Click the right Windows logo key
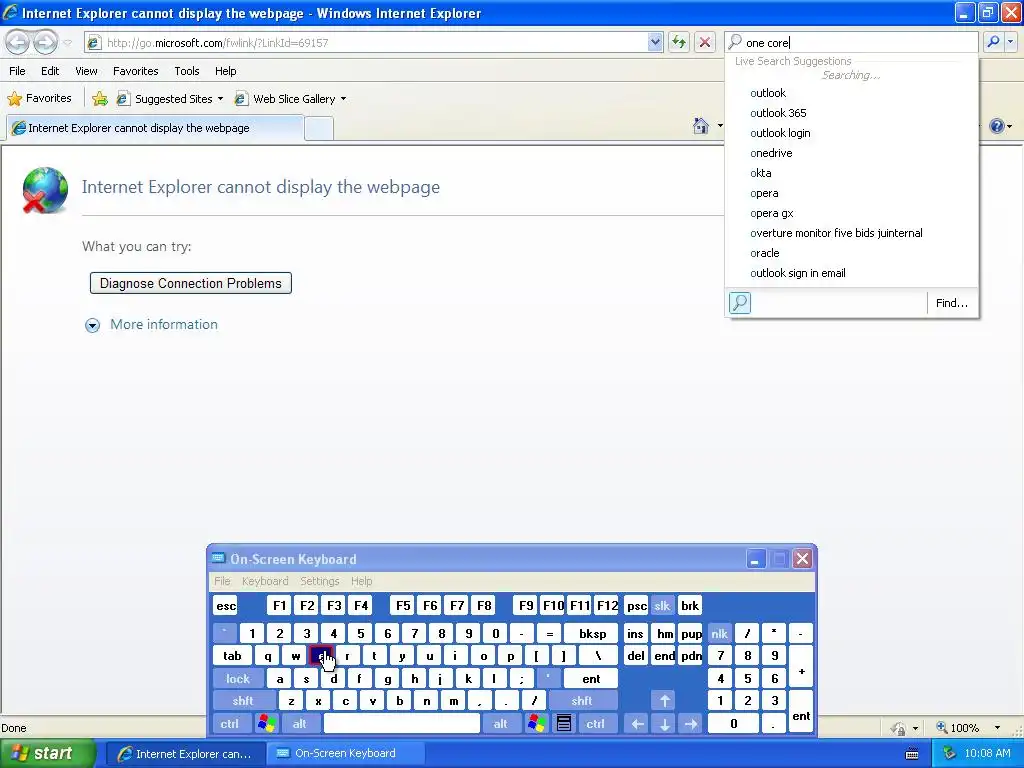Viewport: 1024px width, 768px height. click(x=537, y=724)
